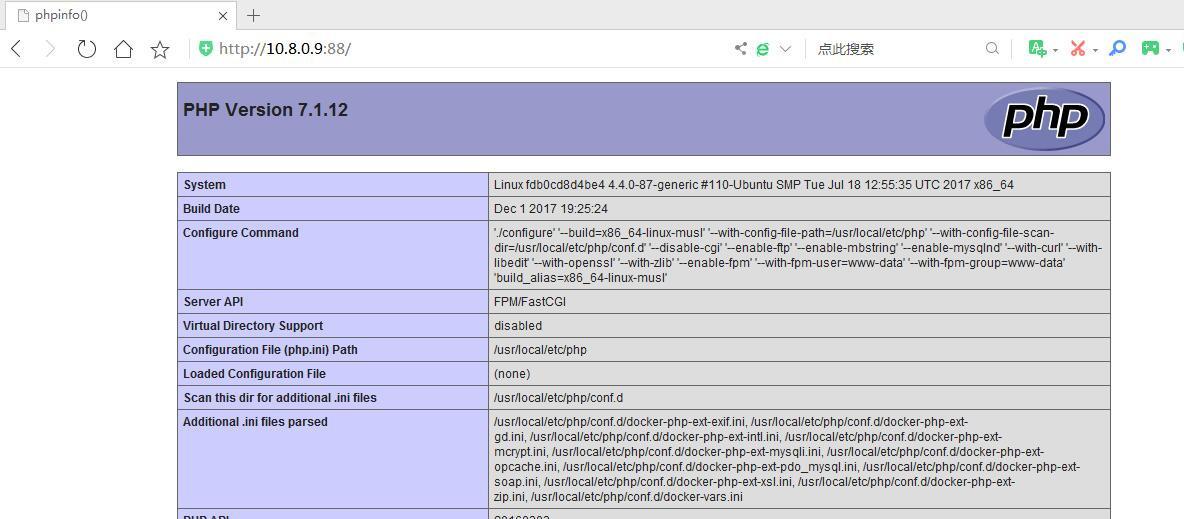
Task: Click the share icon in the address bar
Action: click(x=741, y=48)
